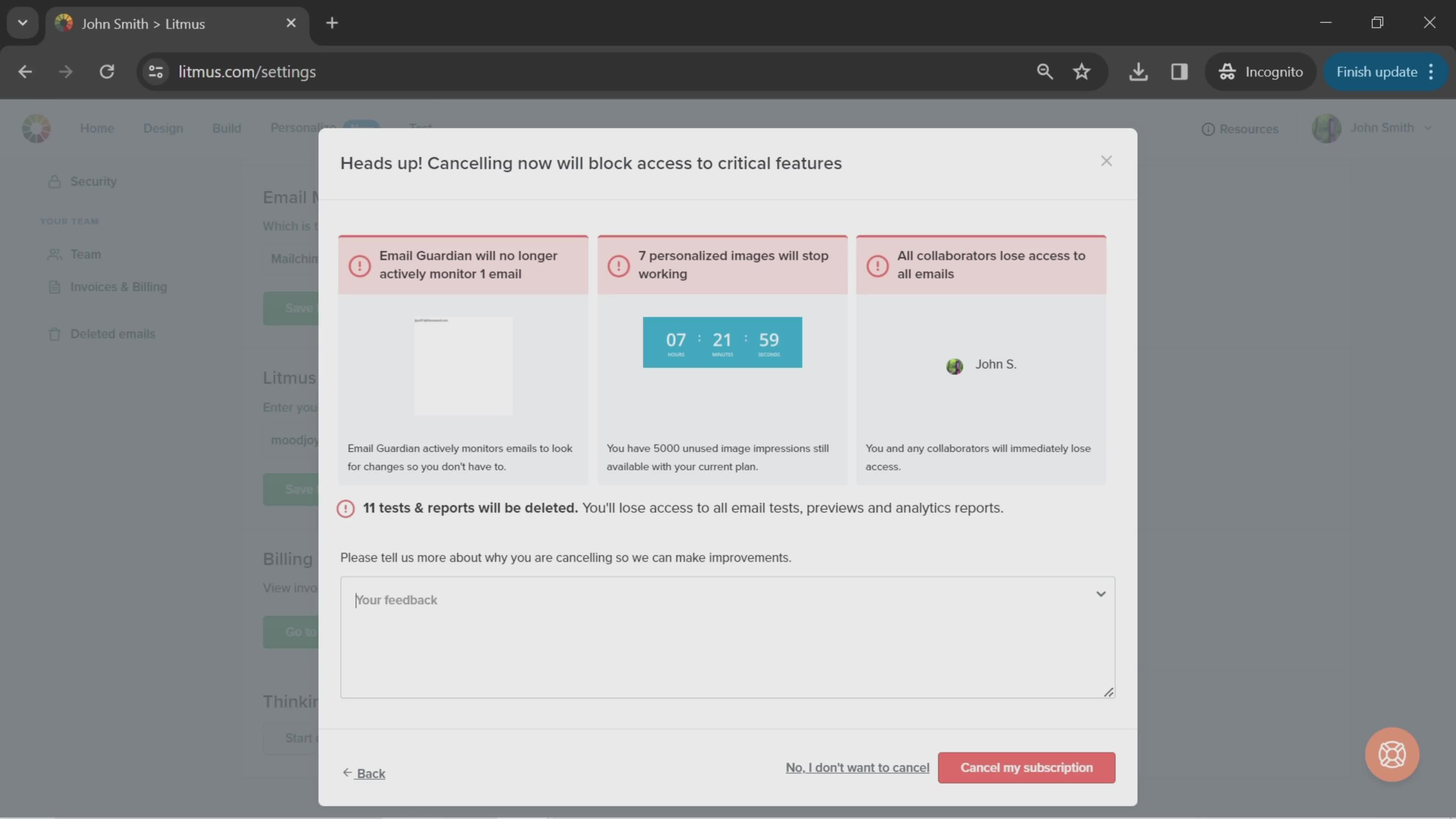
Task: Click Cancel my subscription button
Action: 1026,767
